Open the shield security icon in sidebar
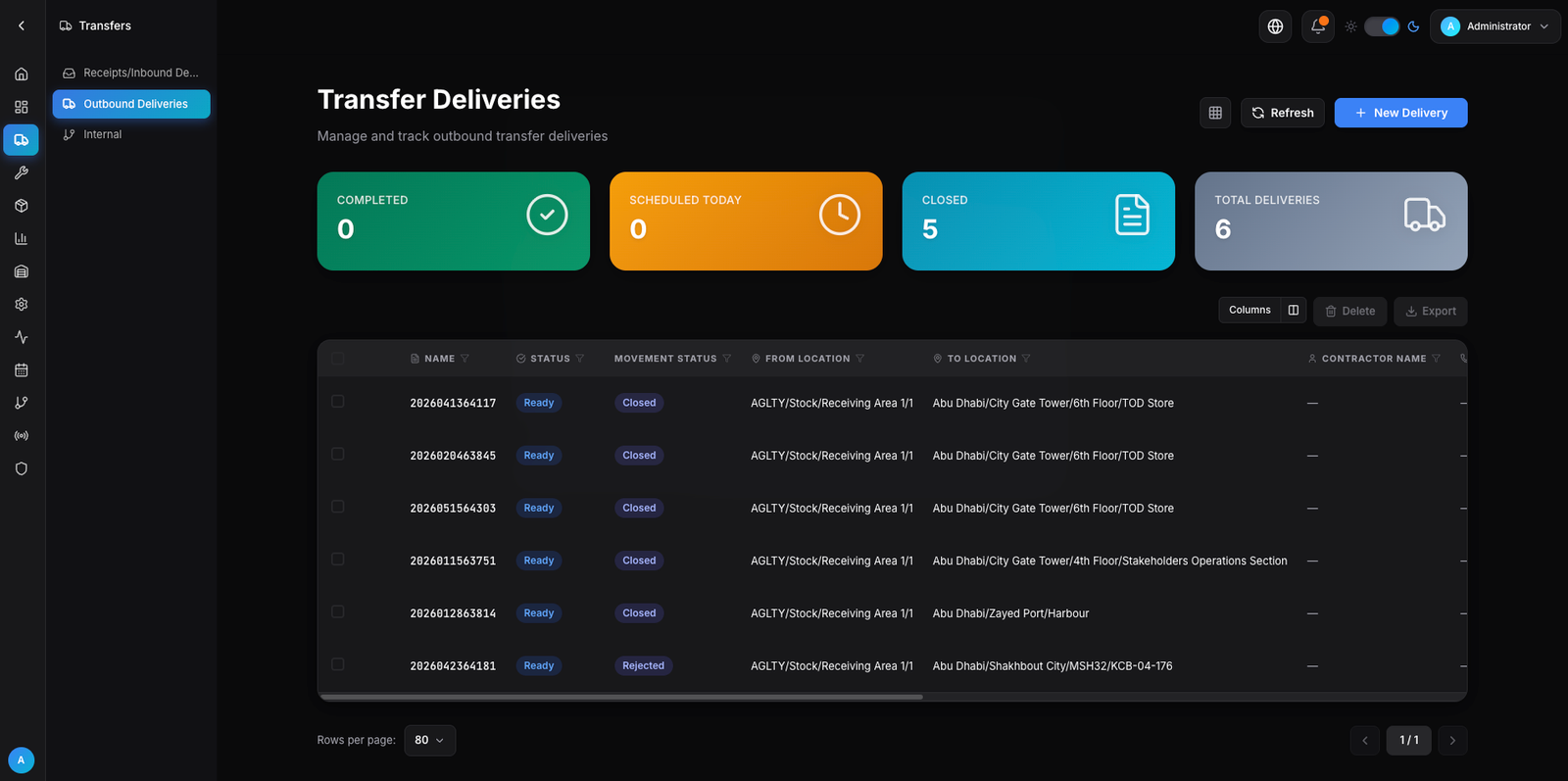The image size is (1568, 781). coord(22,468)
